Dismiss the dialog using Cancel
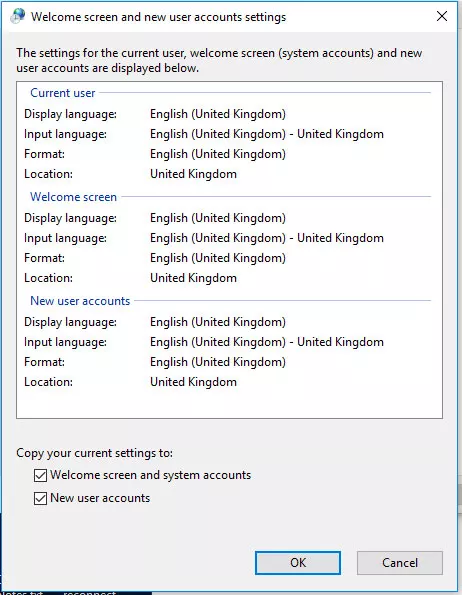This screenshot has width=462, height=595. 400,563
